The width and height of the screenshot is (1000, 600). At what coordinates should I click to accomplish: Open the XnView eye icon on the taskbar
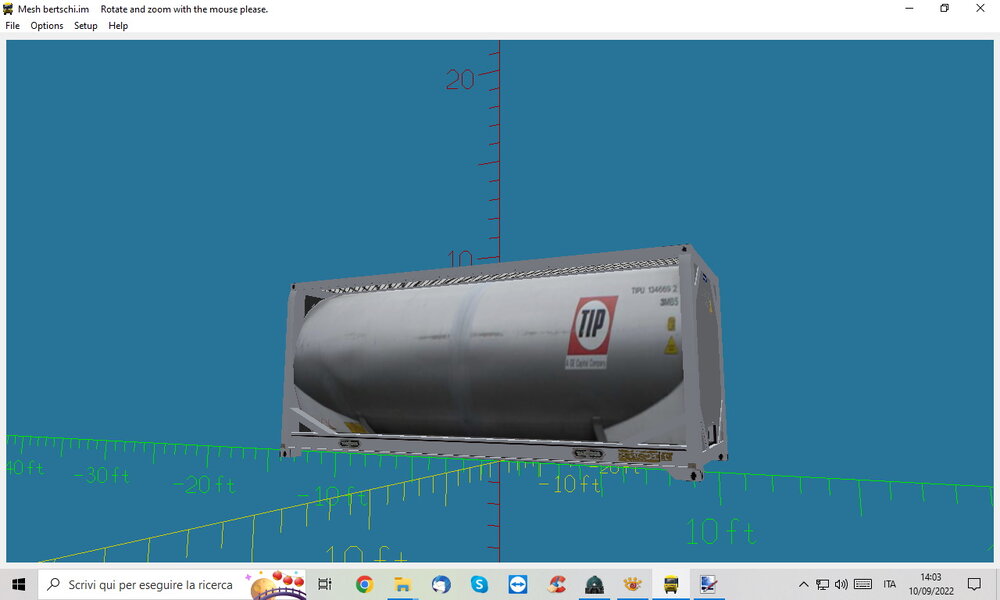coord(633,584)
